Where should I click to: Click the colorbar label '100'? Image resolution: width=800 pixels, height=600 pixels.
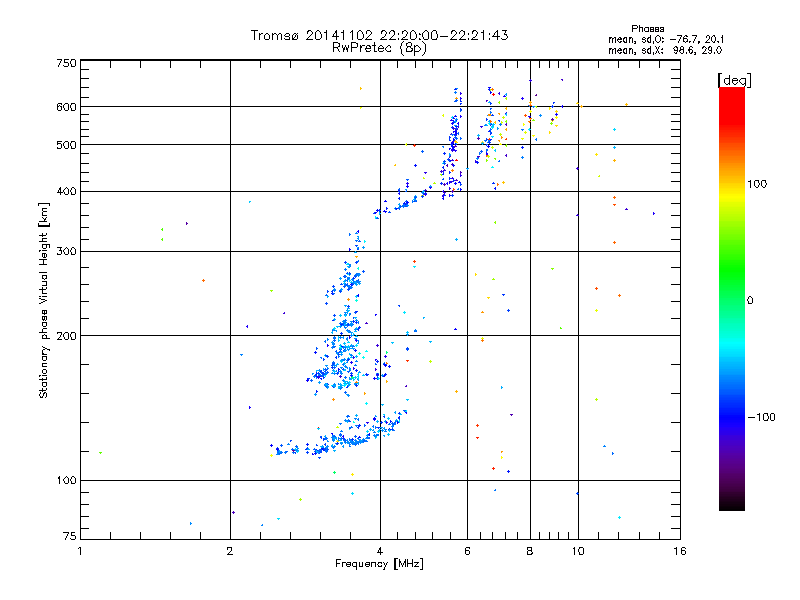pos(757,184)
